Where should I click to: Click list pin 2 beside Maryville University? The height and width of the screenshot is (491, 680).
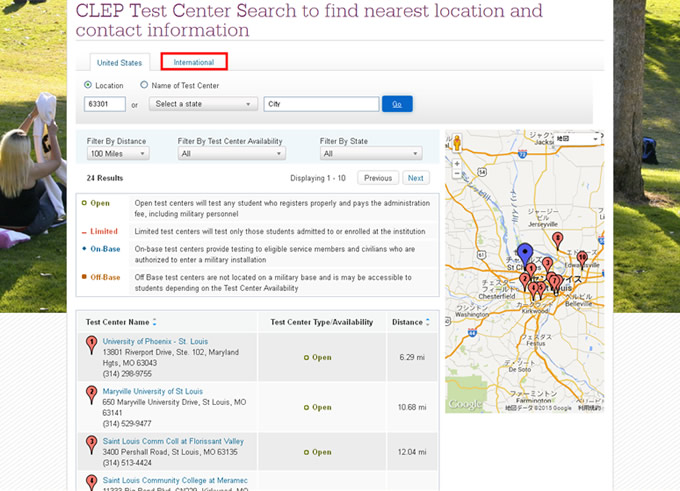coord(91,395)
